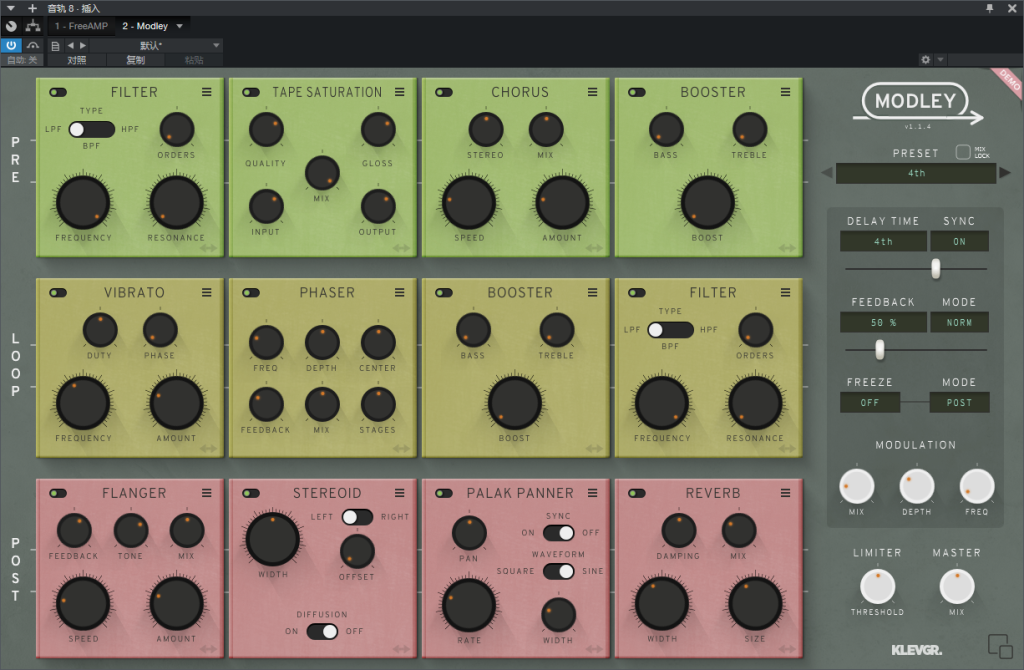Viewport: 1024px width, 670px height.
Task: Expand dropdown next to settings gear
Action: 940,59
